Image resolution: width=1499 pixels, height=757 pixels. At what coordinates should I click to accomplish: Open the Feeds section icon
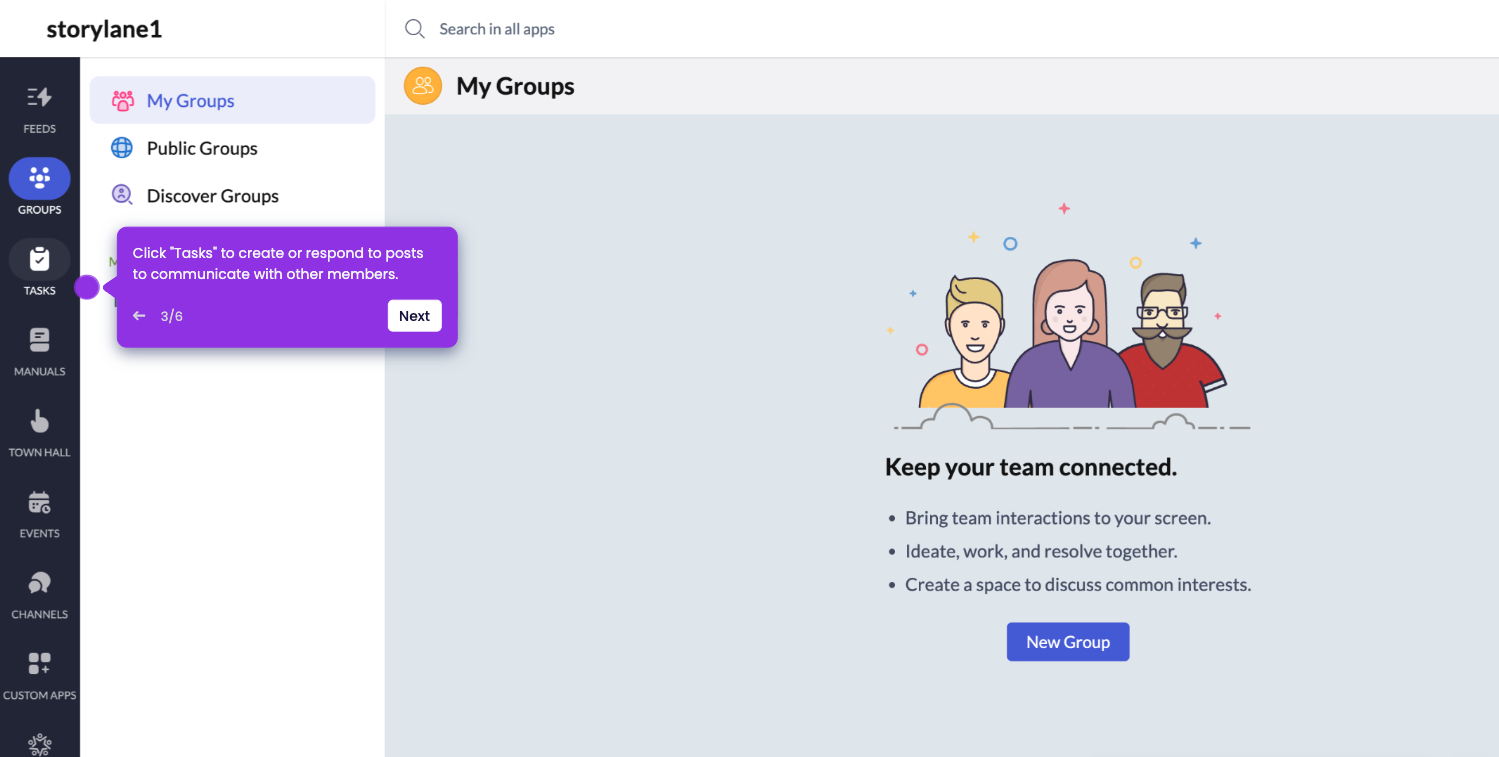click(x=39, y=97)
